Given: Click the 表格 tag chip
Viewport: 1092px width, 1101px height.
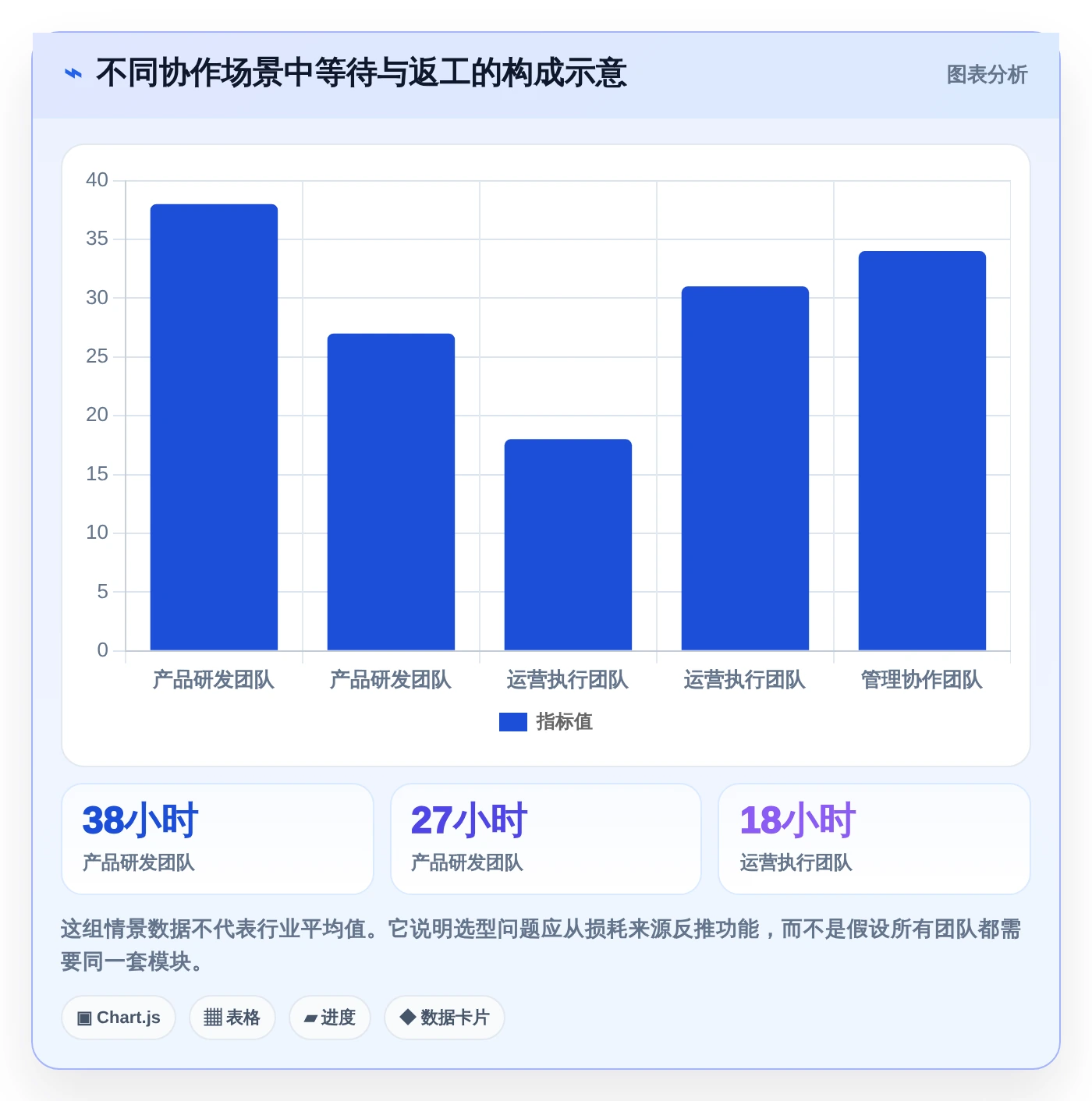Looking at the screenshot, I should tap(232, 1018).
